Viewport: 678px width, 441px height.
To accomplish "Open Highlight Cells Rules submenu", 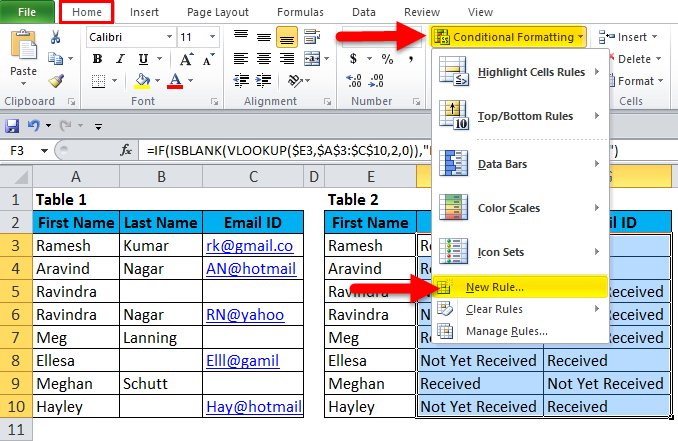I will pos(520,72).
